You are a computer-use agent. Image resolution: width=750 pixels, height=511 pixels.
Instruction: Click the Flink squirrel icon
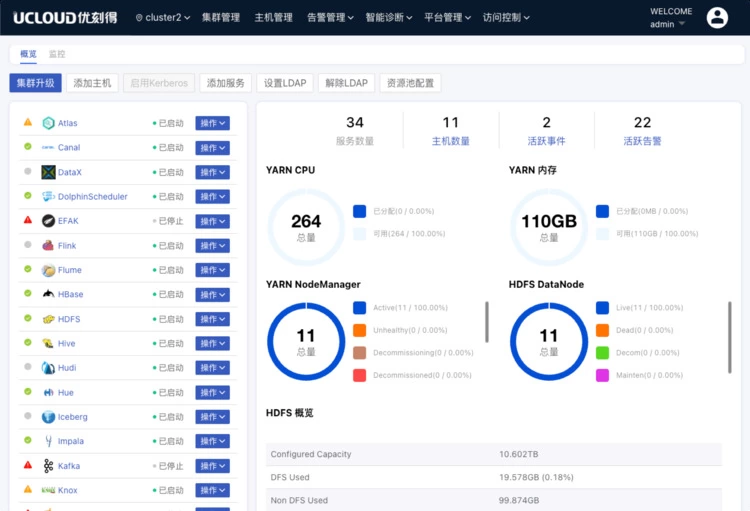tap(48, 245)
